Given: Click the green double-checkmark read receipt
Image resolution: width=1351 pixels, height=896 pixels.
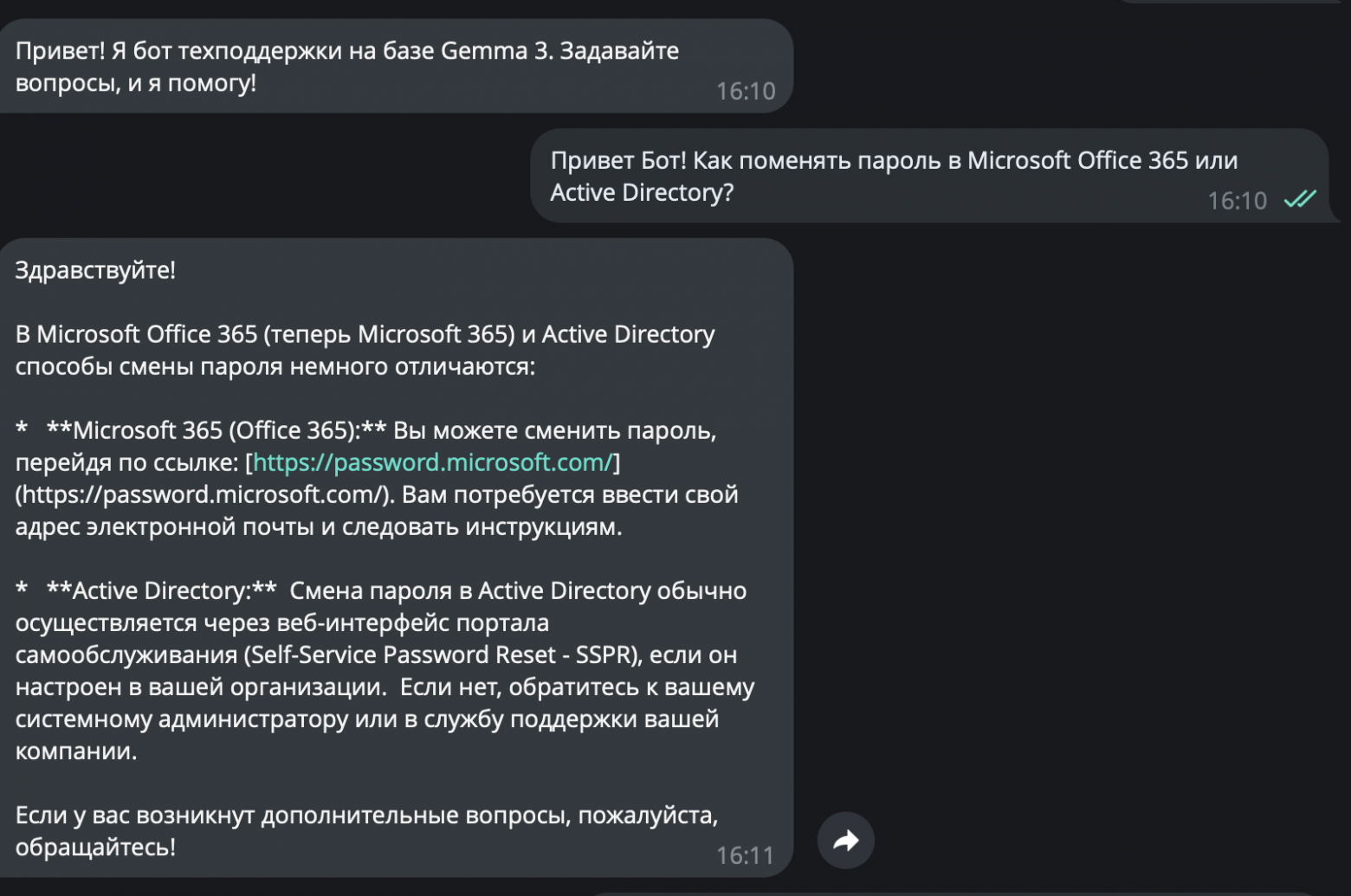Looking at the screenshot, I should (1298, 200).
